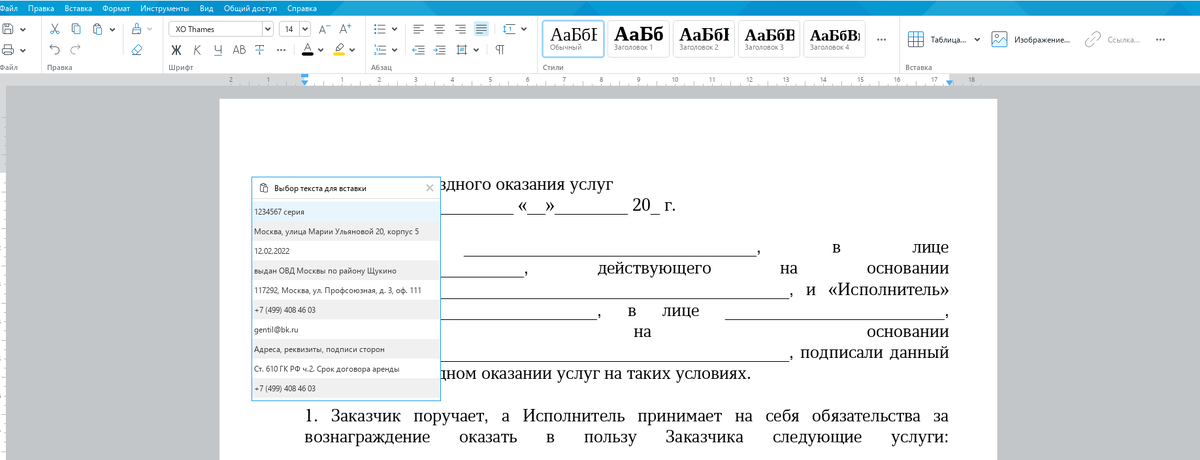Open the borders dropdown arrow
Image resolution: width=1200 pixels, height=460 pixels.
click(475, 49)
